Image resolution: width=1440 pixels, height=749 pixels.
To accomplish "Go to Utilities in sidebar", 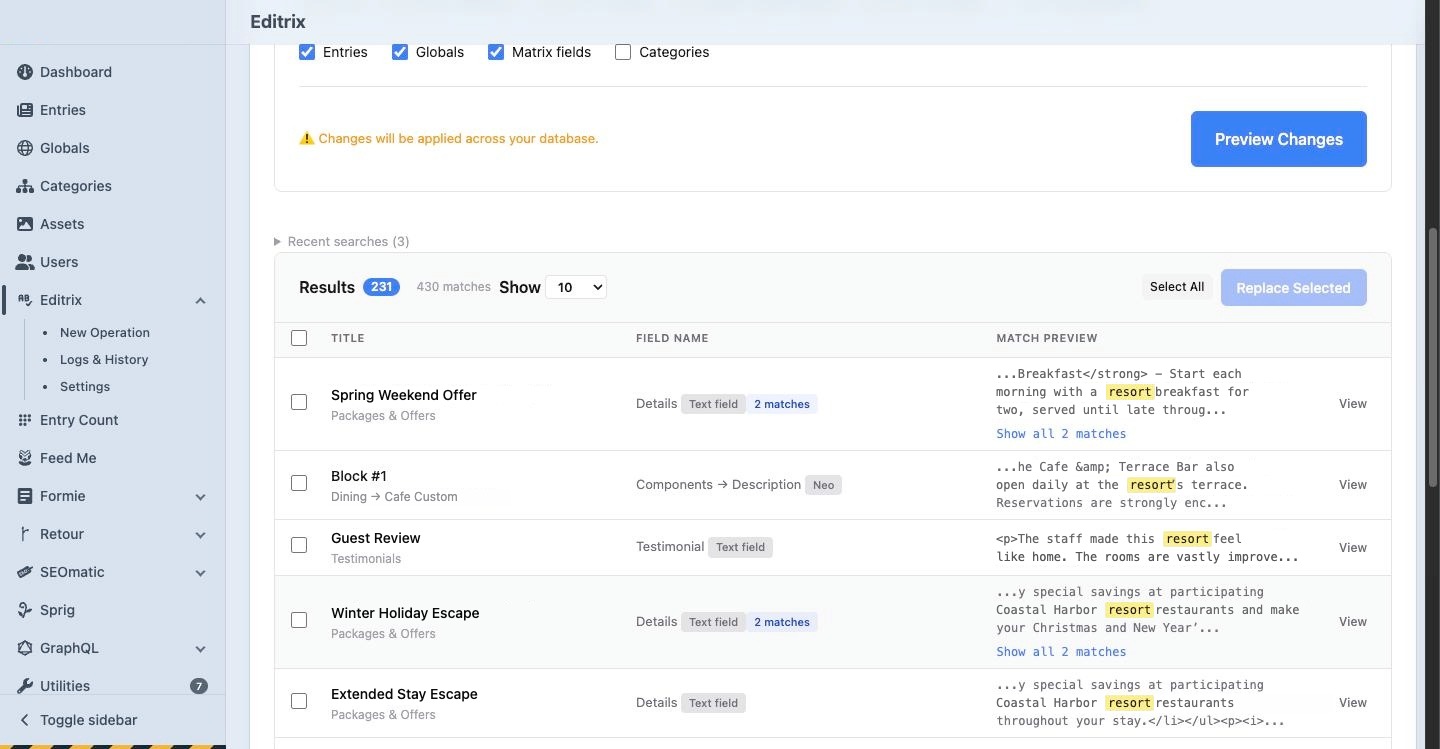I will coord(65,686).
